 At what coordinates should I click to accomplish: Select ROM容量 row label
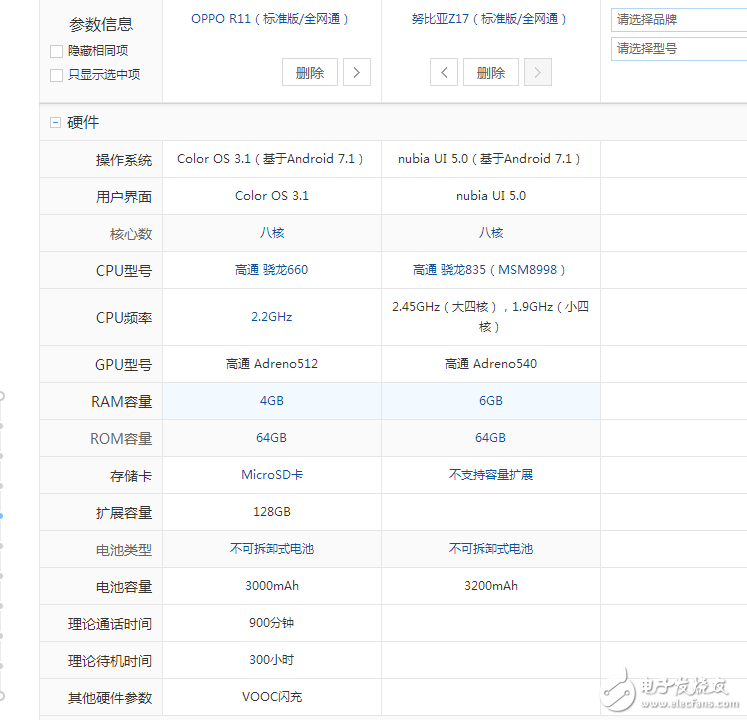(x=121, y=439)
